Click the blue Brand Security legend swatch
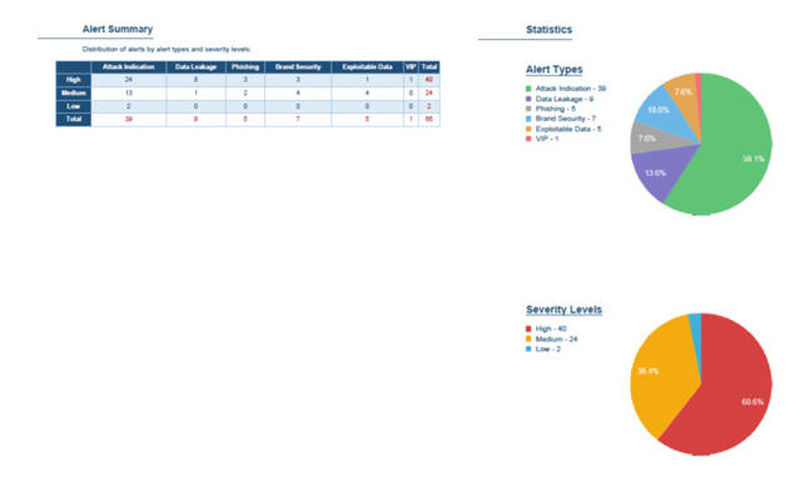This screenshot has width=800, height=485. click(530, 118)
